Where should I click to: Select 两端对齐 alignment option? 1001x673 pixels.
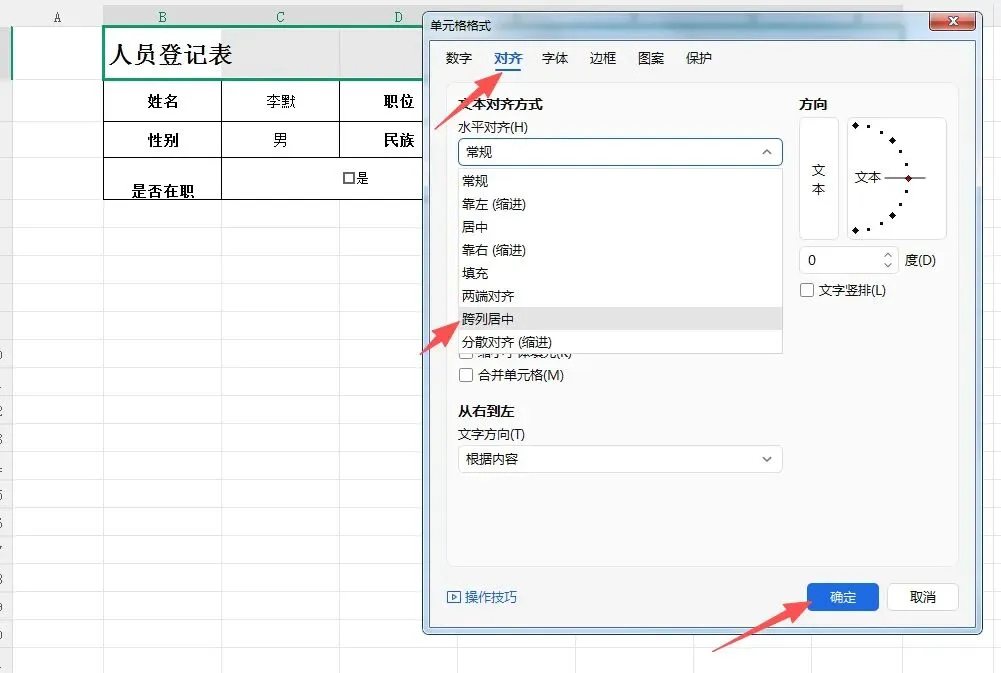coord(620,296)
